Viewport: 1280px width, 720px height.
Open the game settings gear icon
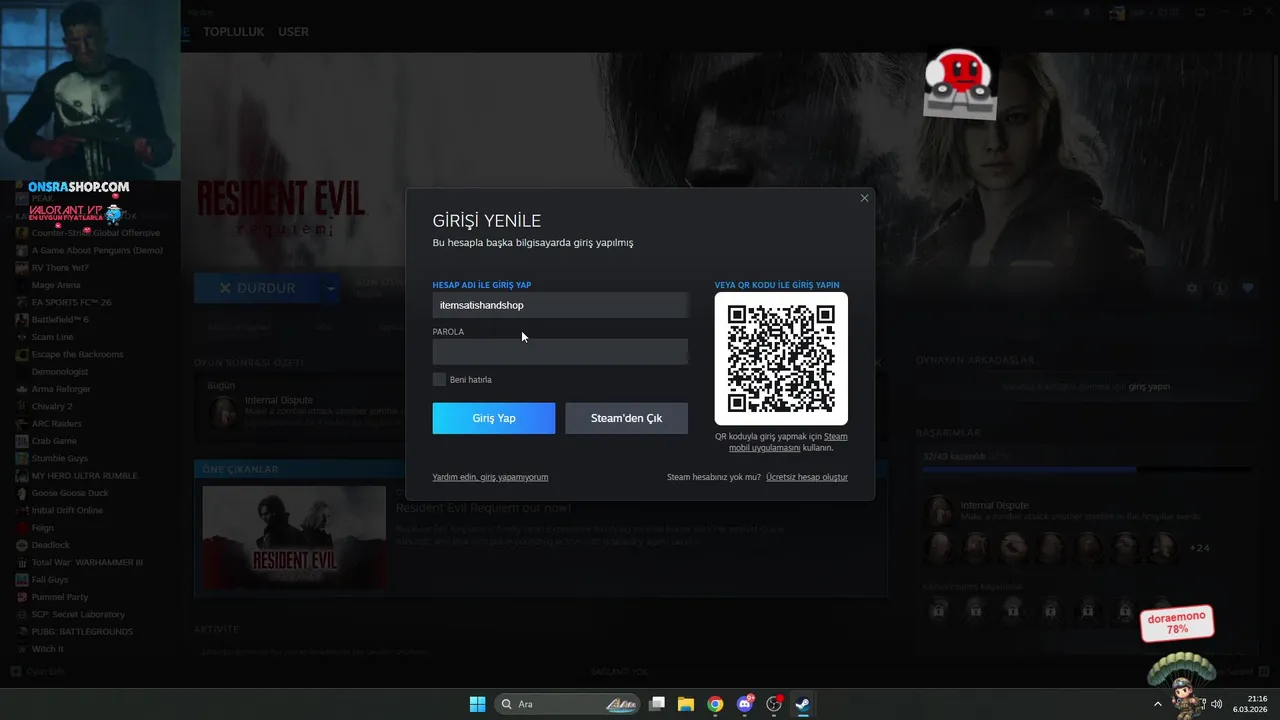coord(1192,288)
